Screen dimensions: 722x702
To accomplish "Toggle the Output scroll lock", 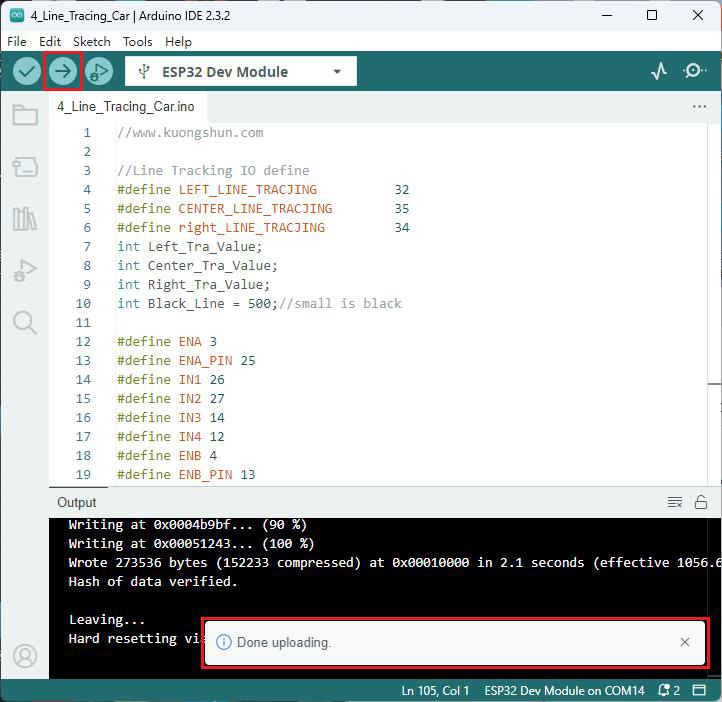I will (x=701, y=502).
